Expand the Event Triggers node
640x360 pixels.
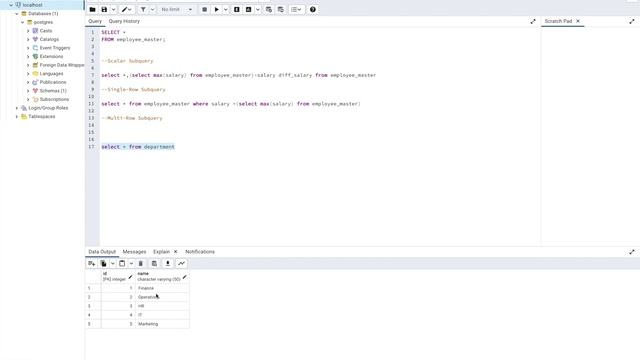(x=28, y=48)
